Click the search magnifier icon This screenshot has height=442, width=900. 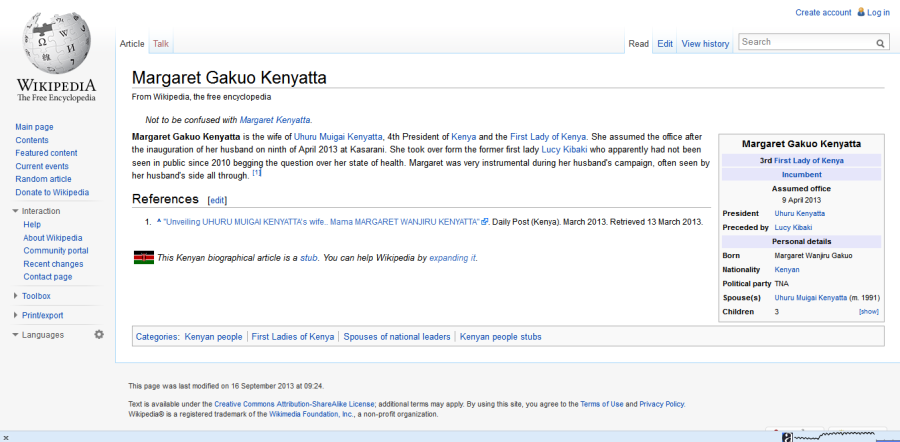(880, 43)
